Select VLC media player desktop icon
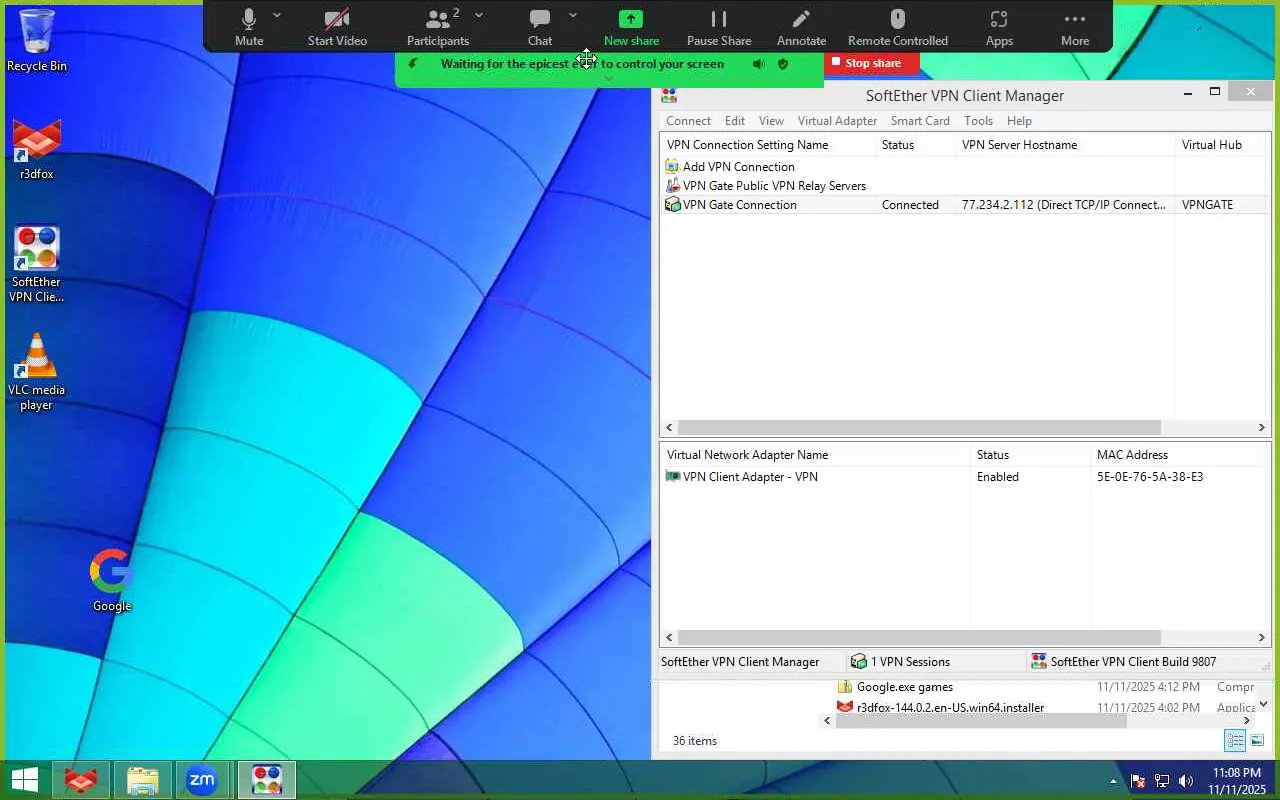The height and width of the screenshot is (800, 1280). pyautogui.click(x=37, y=372)
